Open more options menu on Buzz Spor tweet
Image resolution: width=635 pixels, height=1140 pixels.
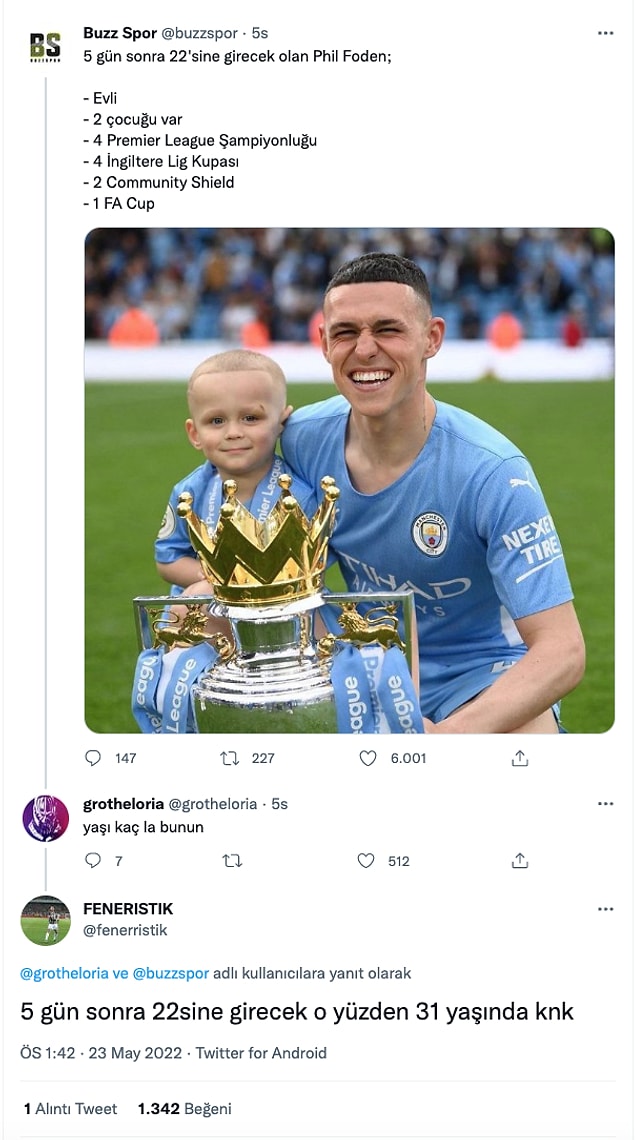pyautogui.click(x=605, y=33)
